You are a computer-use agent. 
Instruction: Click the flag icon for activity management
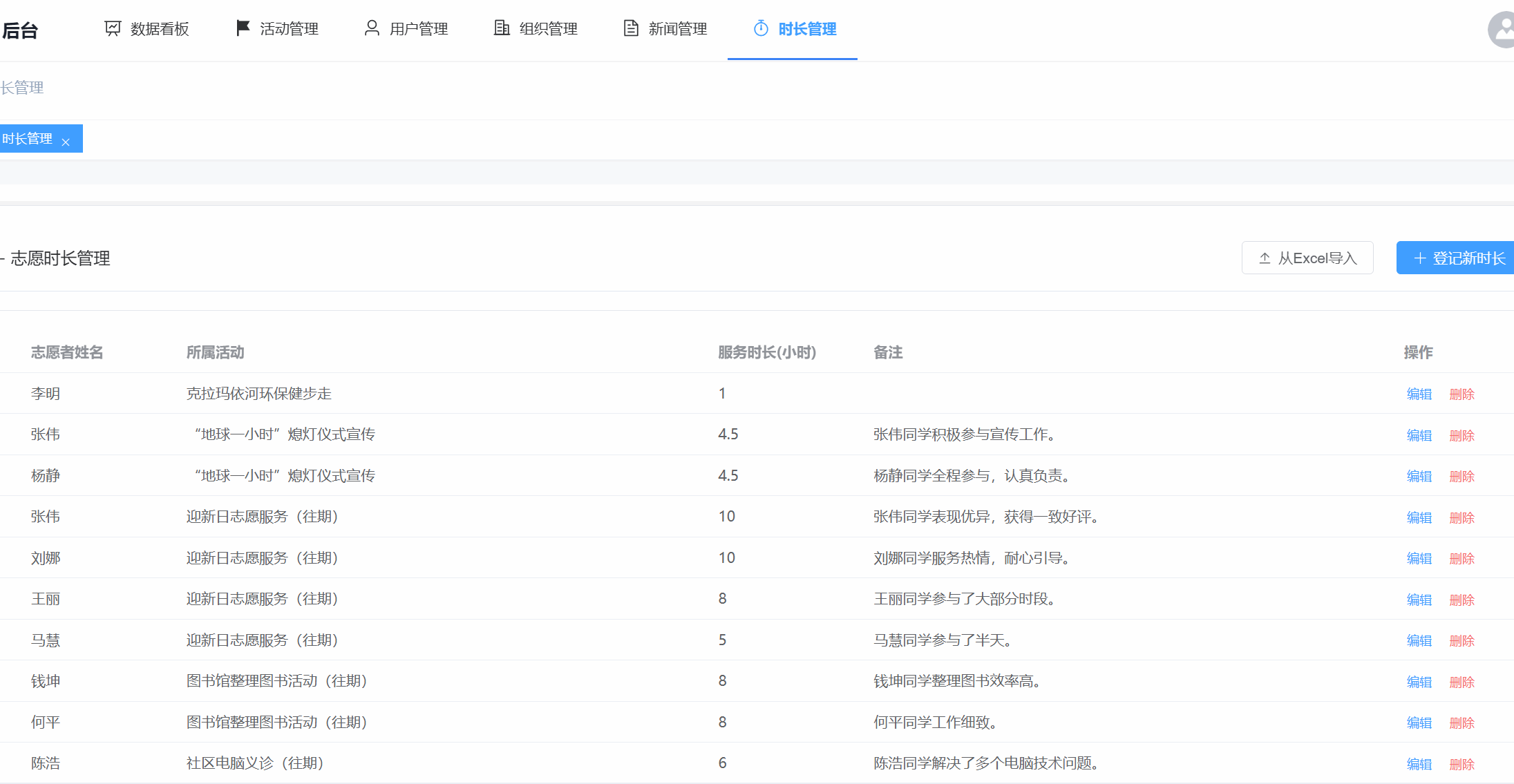pos(243,28)
